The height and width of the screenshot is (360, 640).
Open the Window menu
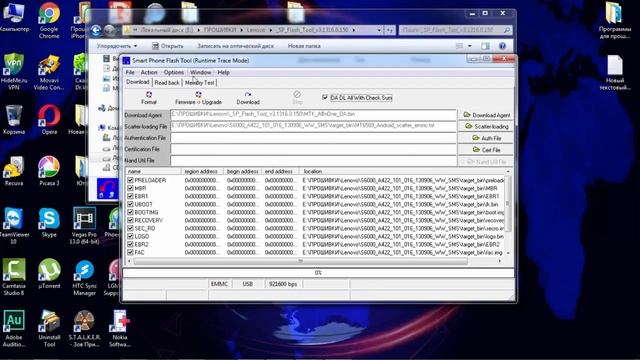click(x=200, y=72)
